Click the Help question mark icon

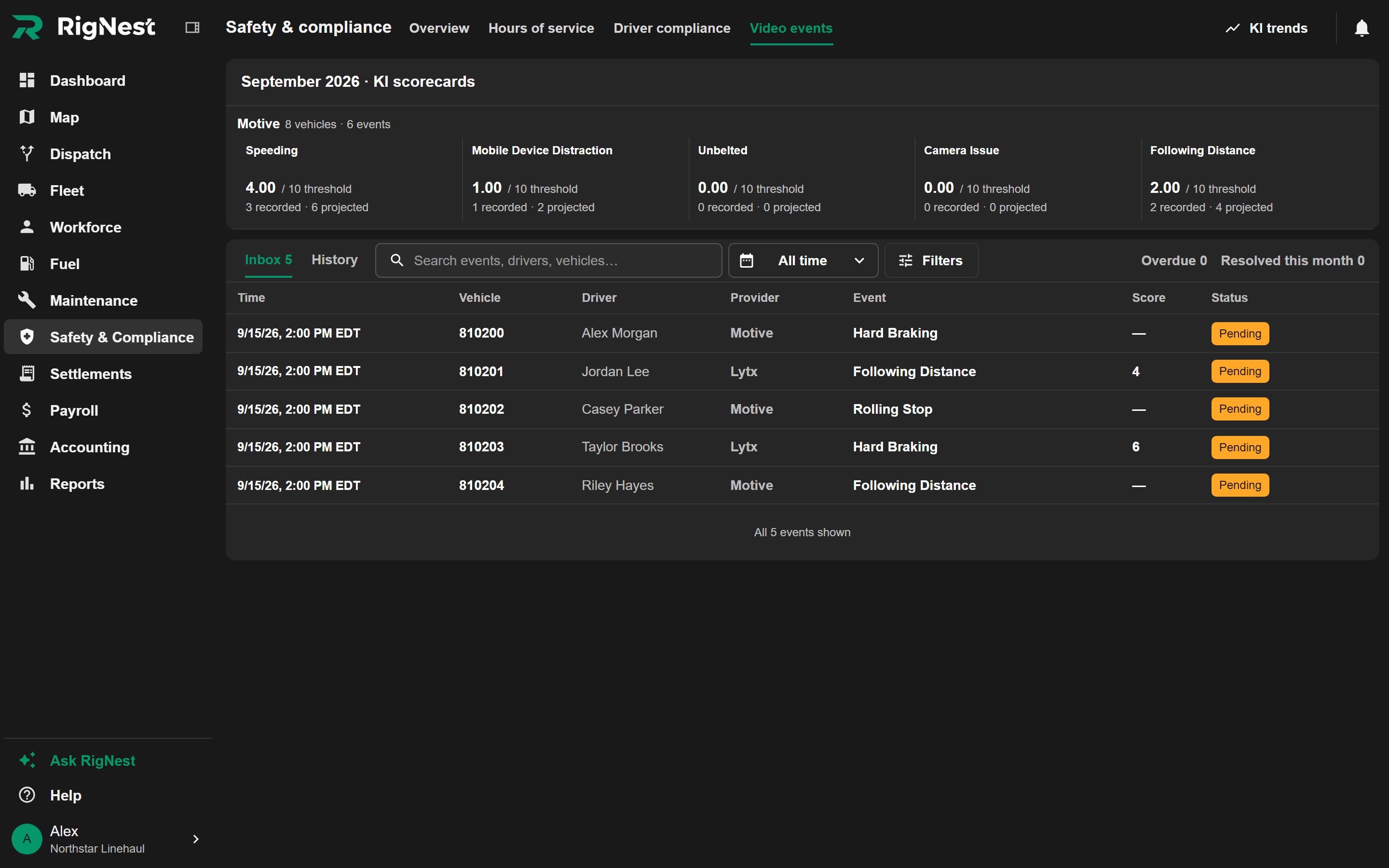[x=27, y=795]
